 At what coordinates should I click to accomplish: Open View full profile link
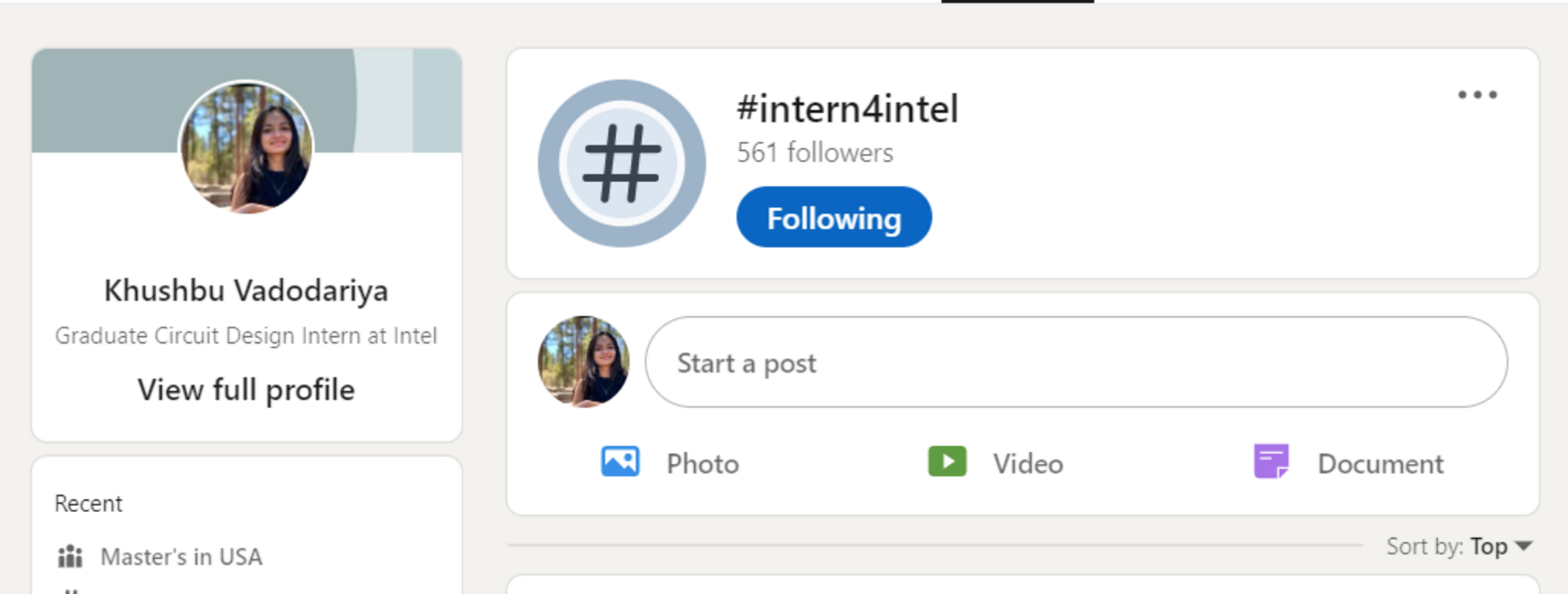point(246,390)
